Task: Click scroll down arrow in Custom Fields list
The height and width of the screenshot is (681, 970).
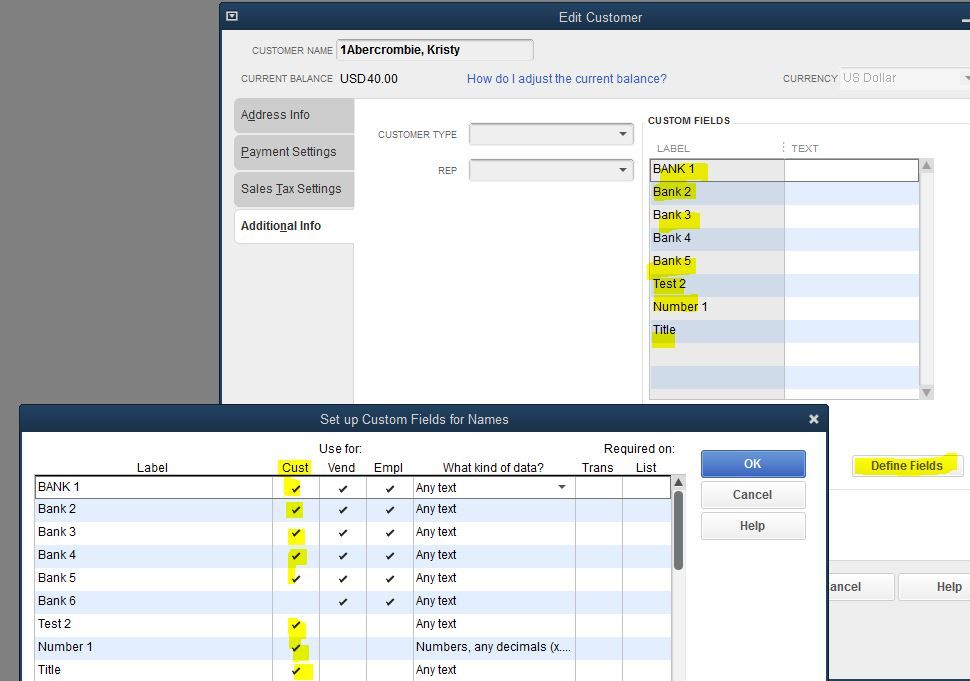Action: [927, 392]
